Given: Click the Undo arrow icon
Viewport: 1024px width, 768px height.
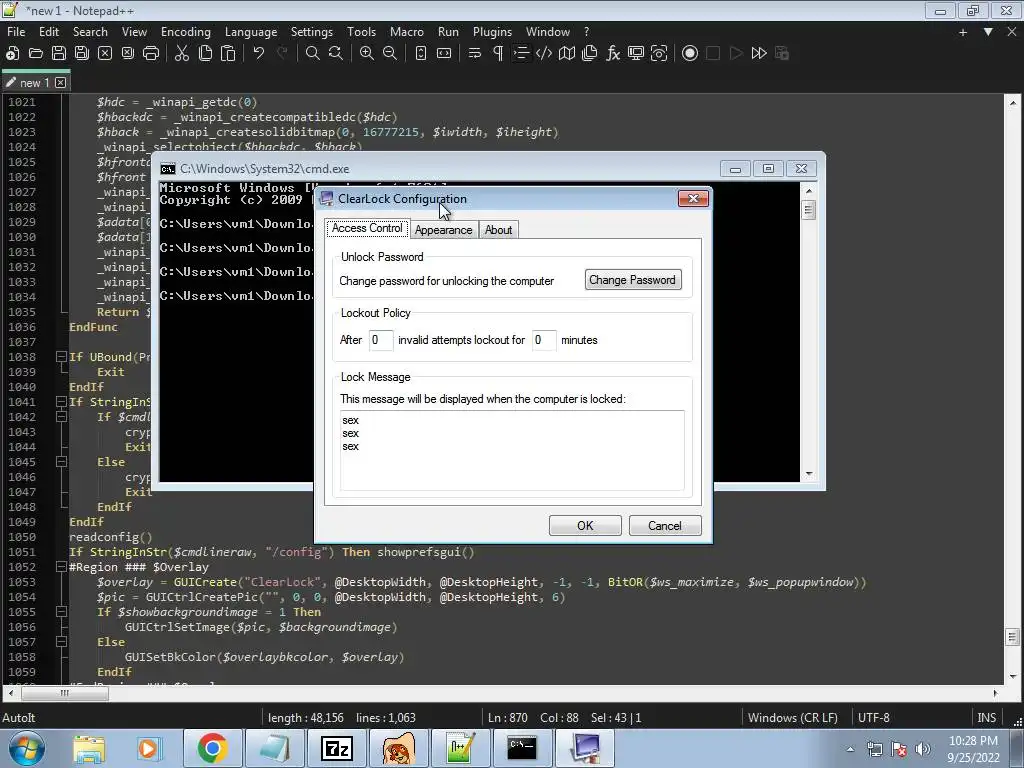Looking at the screenshot, I should [x=259, y=54].
